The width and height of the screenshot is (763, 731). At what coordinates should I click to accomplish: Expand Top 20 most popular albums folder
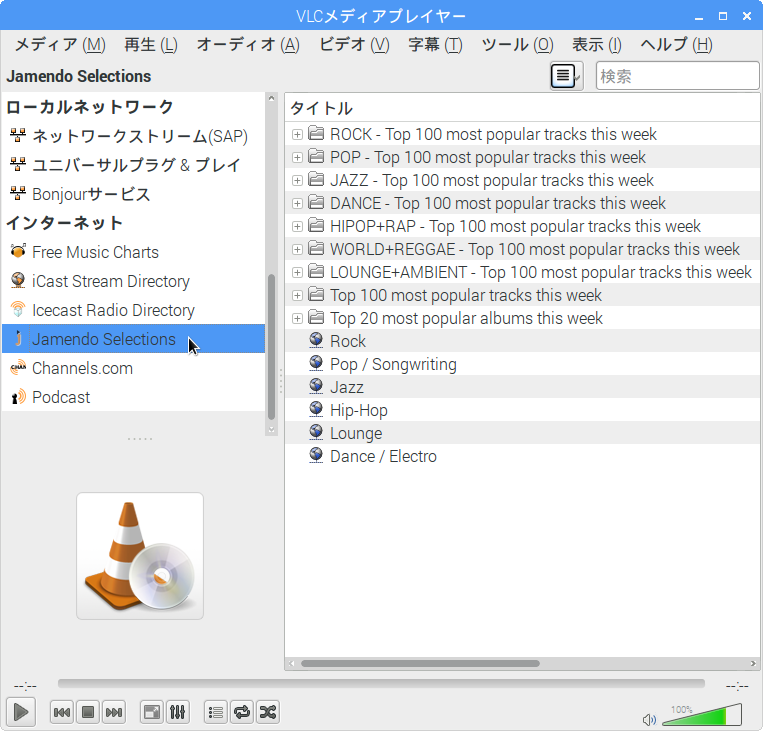[x=297, y=318]
